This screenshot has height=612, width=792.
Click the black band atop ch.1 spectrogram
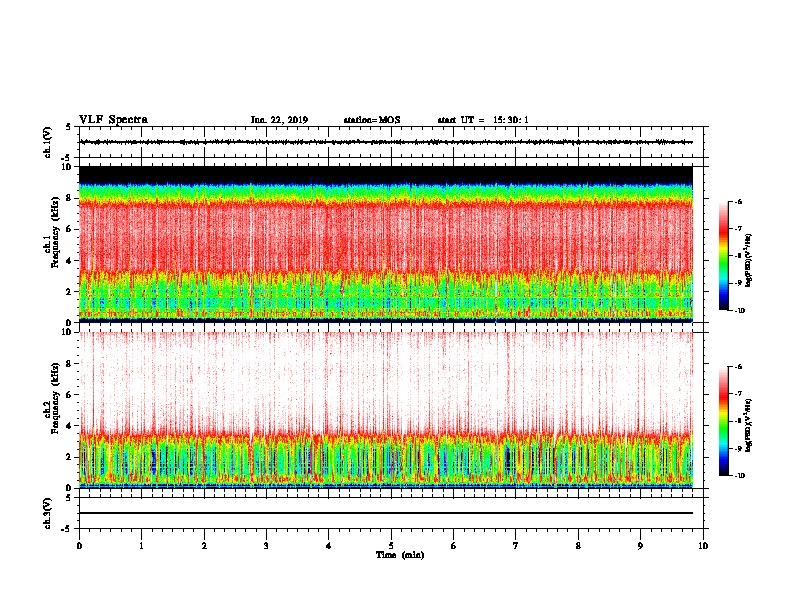pyautogui.click(x=386, y=174)
